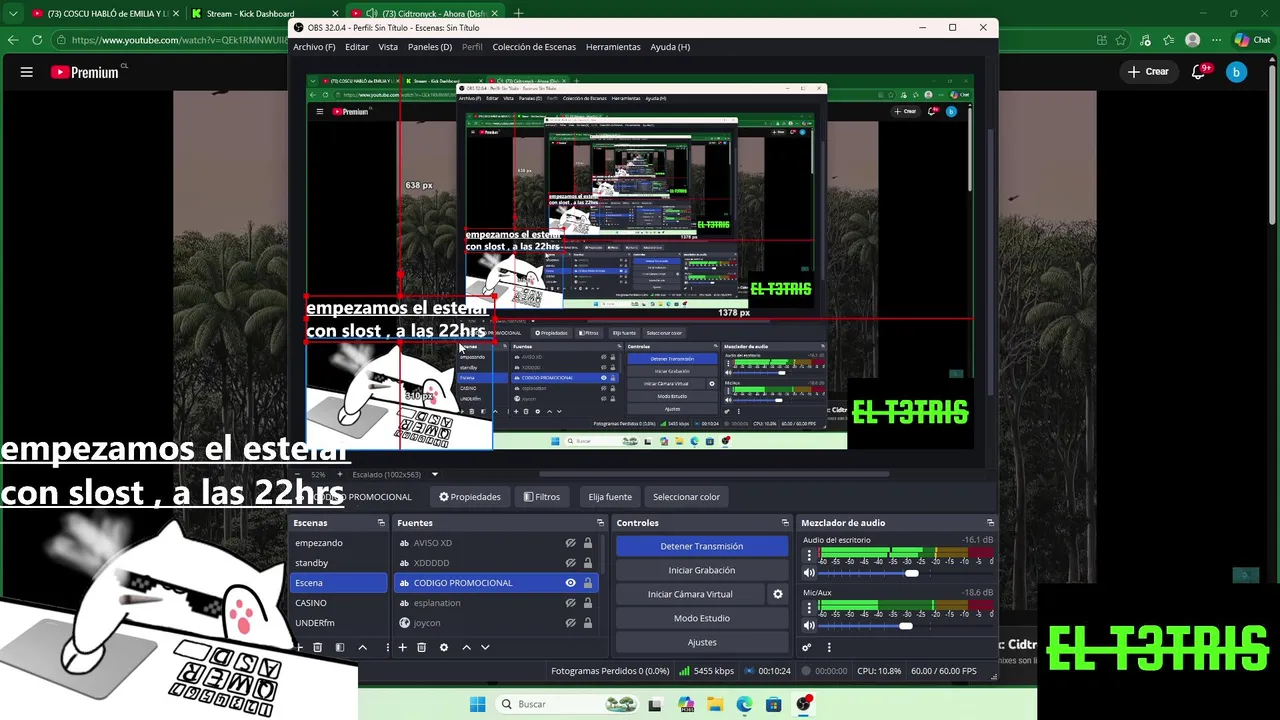Click Iniciar Grabación
This screenshot has width=1280, height=720.
(x=702, y=570)
